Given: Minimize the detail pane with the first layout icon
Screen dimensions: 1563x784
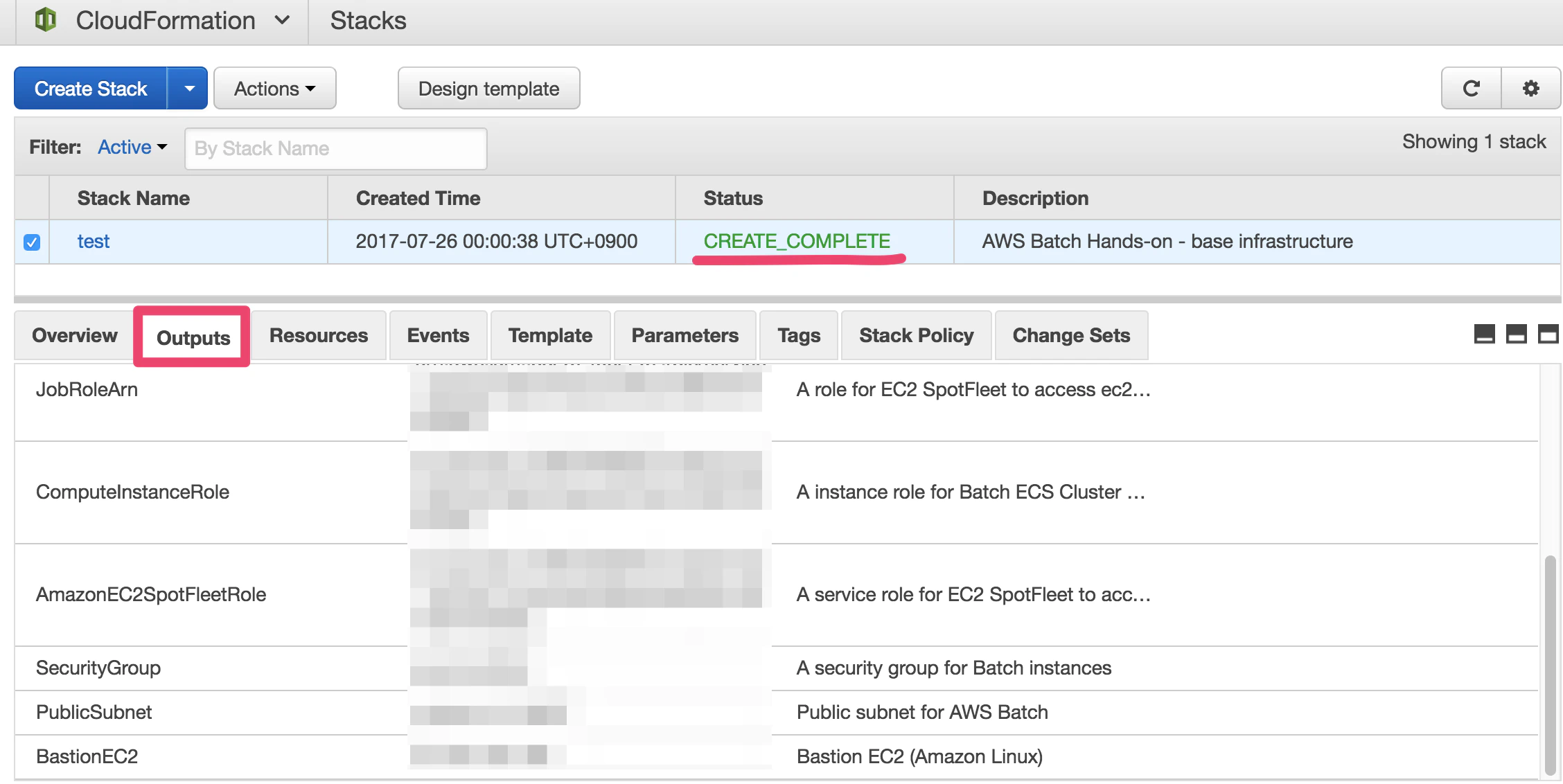Looking at the screenshot, I should (x=1484, y=335).
